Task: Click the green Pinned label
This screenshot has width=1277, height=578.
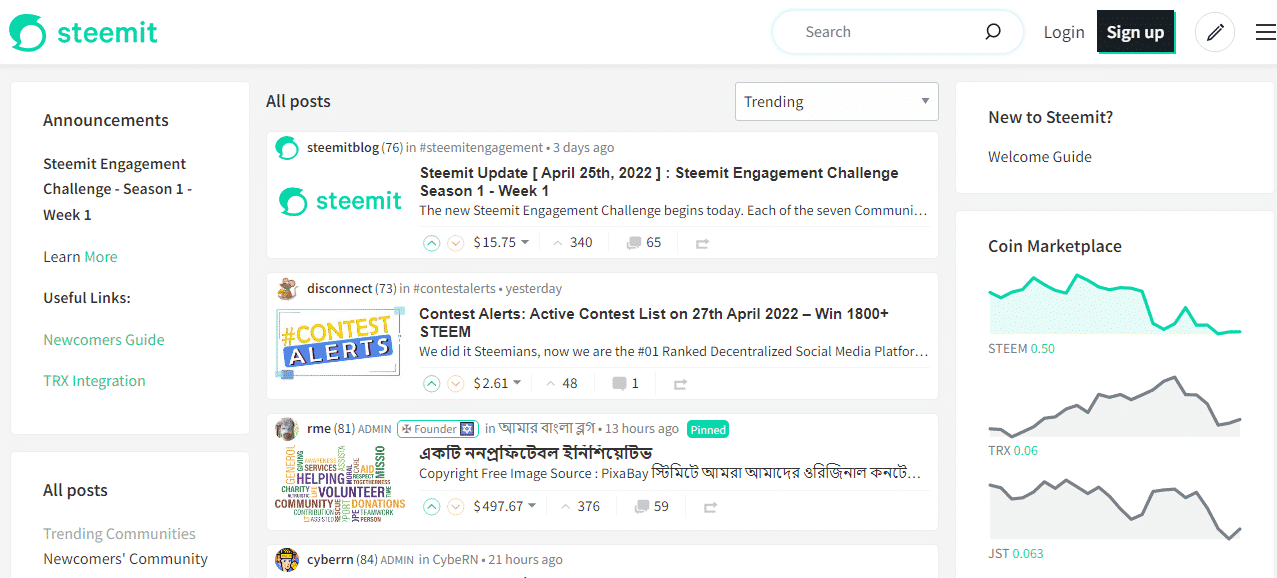Action: click(x=708, y=430)
